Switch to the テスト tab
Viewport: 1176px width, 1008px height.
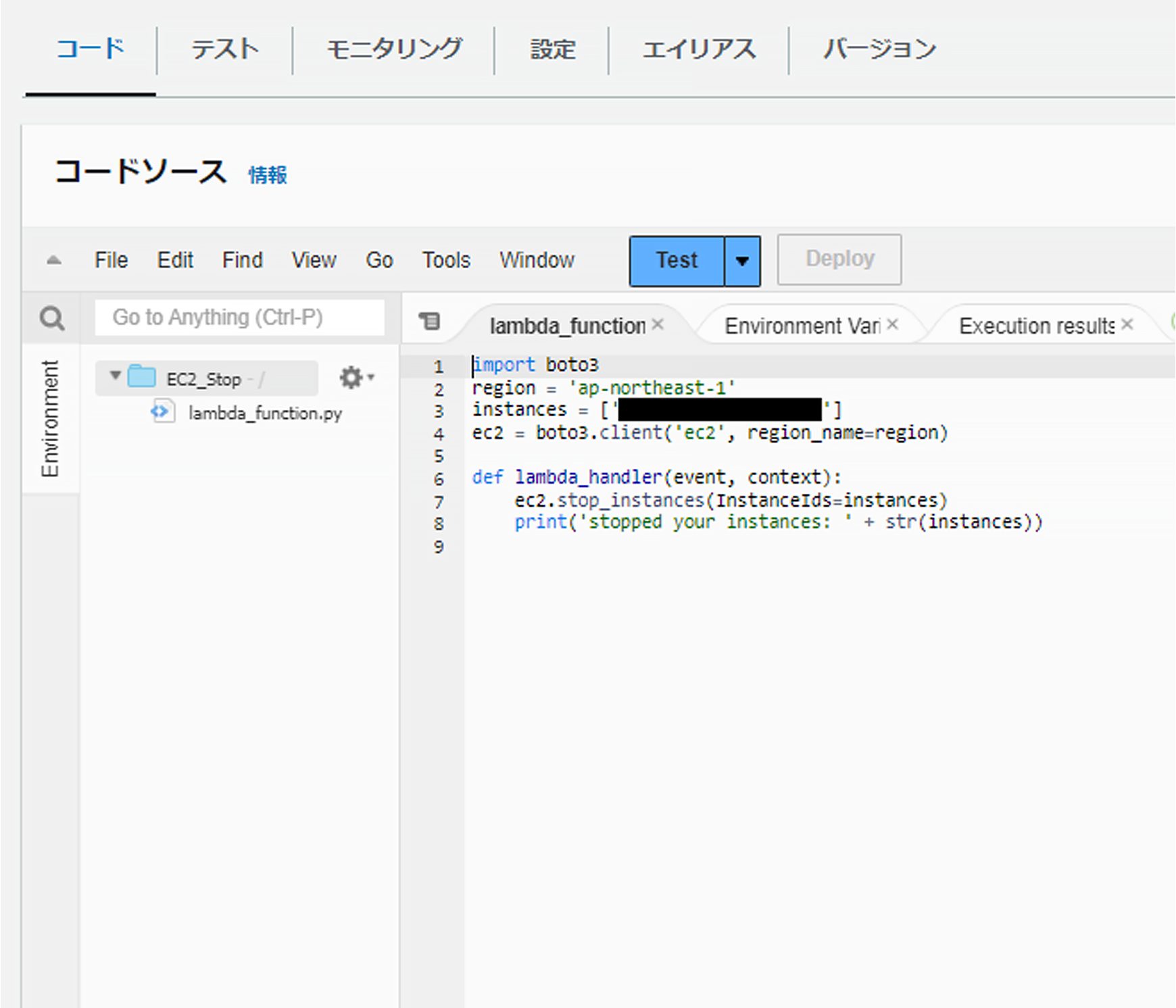pyautogui.click(x=225, y=49)
